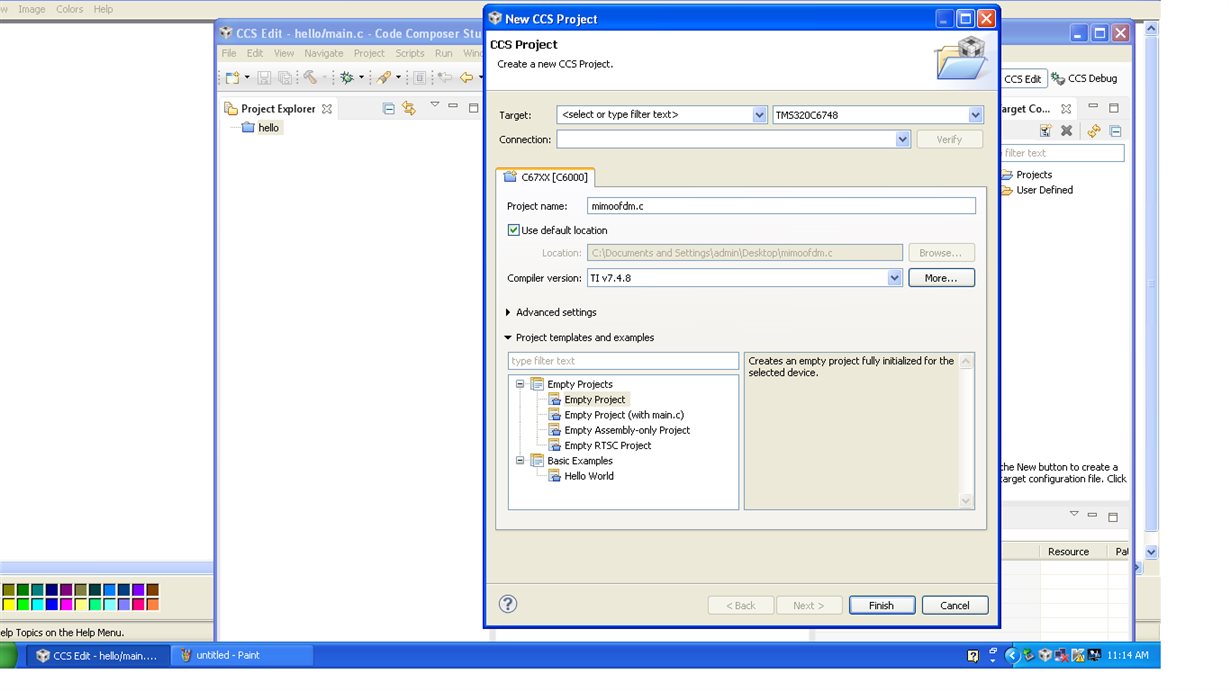Switch to the CCS Edit perspective
Viewport: 1230px width, 691px height.
pyautogui.click(x=1023, y=78)
